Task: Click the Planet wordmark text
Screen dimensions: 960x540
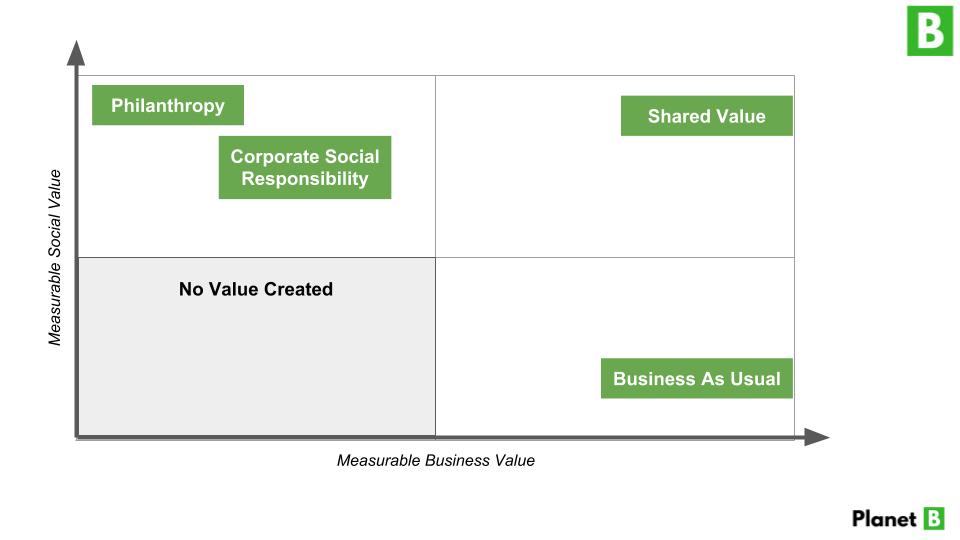Action: [x=884, y=519]
